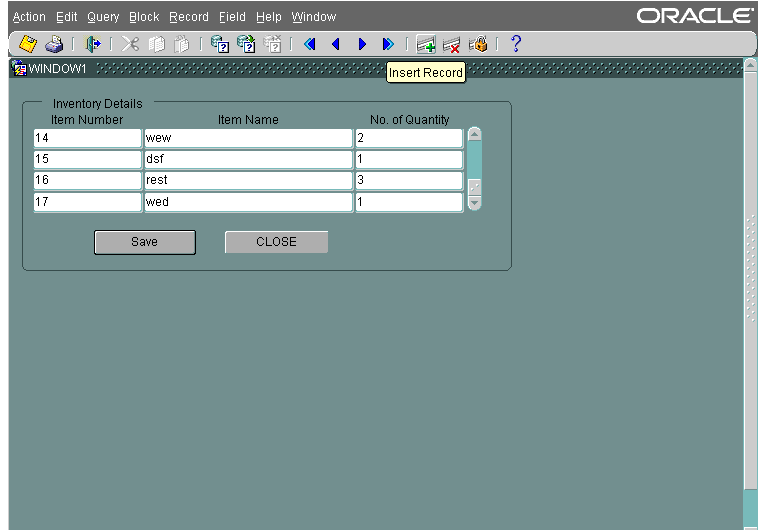
Task: Click Item Number field containing 14
Action: [x=88, y=138]
